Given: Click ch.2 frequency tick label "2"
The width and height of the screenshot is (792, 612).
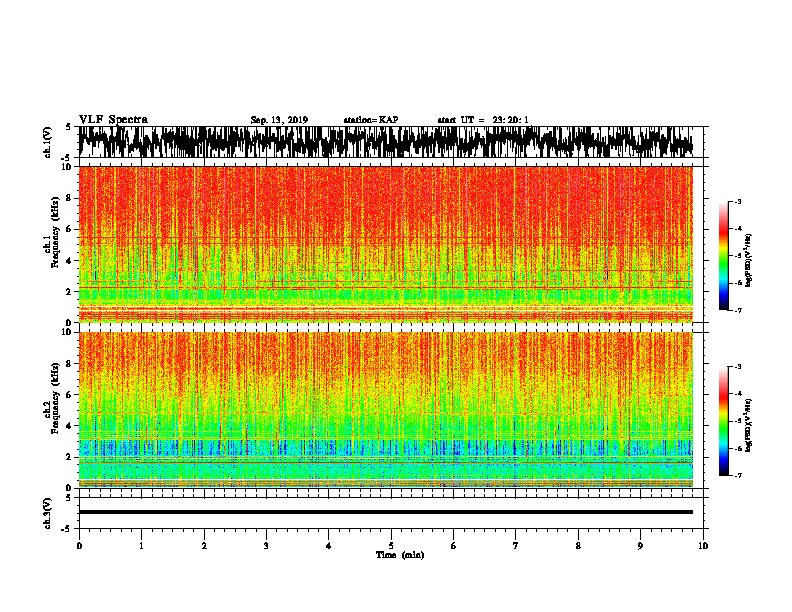Looking at the screenshot, I should click(69, 457).
